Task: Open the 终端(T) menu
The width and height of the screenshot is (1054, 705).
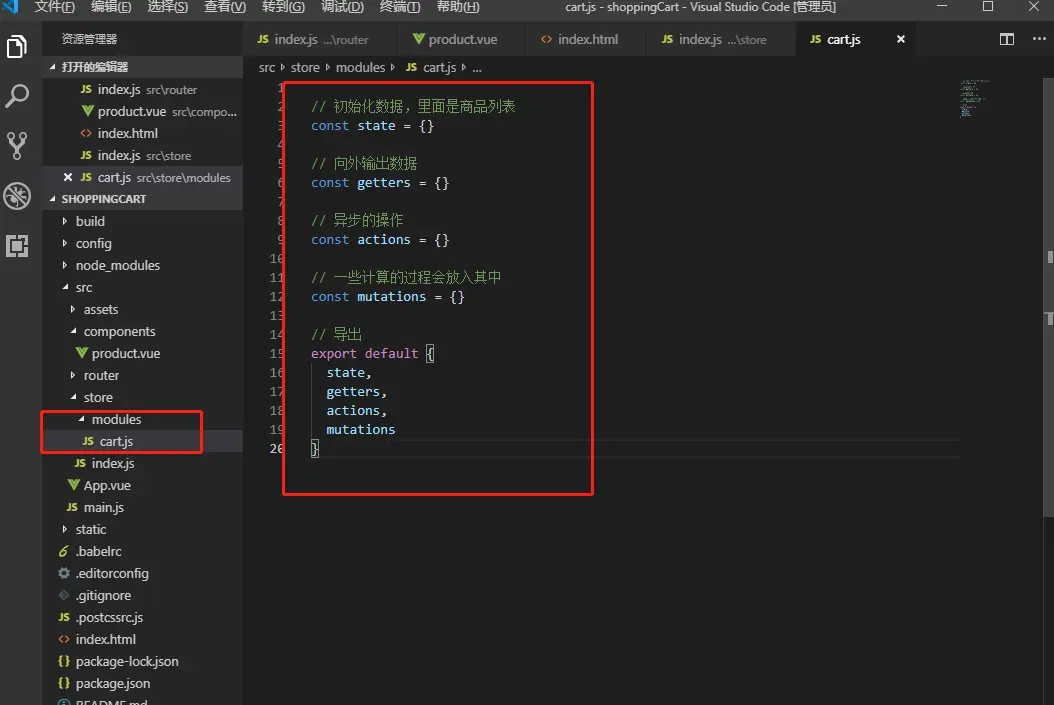Action: [400, 7]
